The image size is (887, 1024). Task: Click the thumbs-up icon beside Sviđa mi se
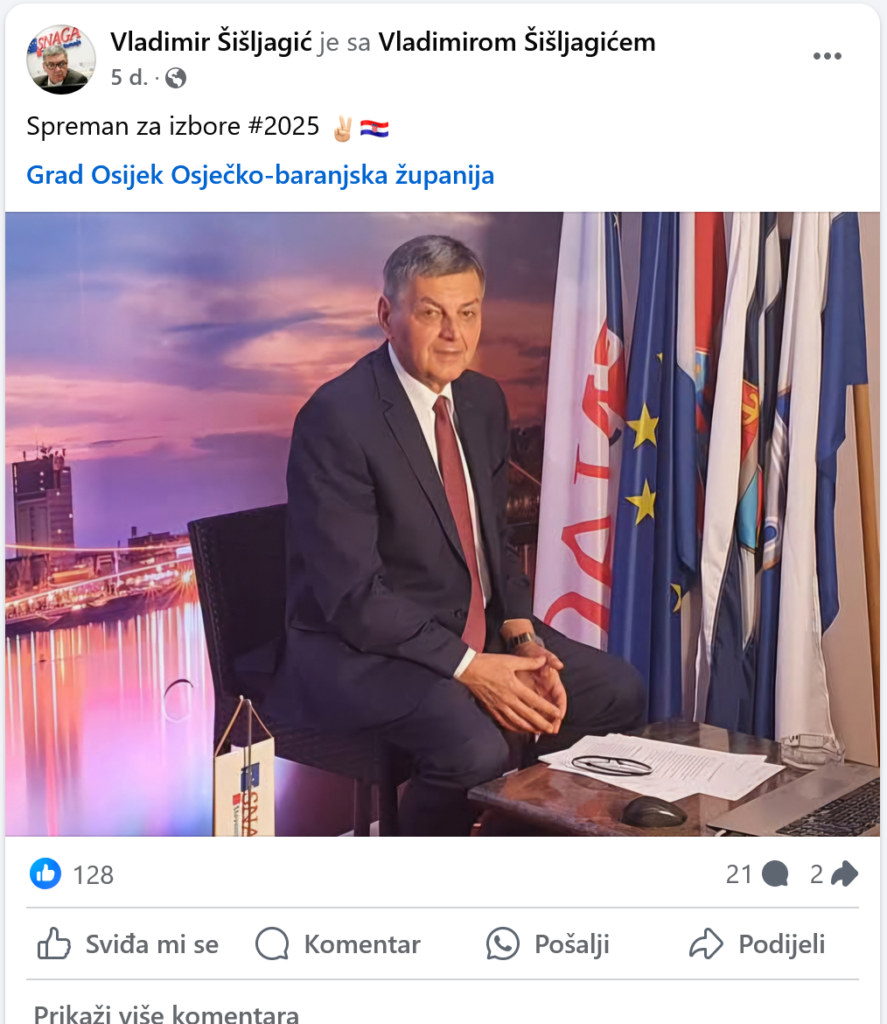click(54, 944)
